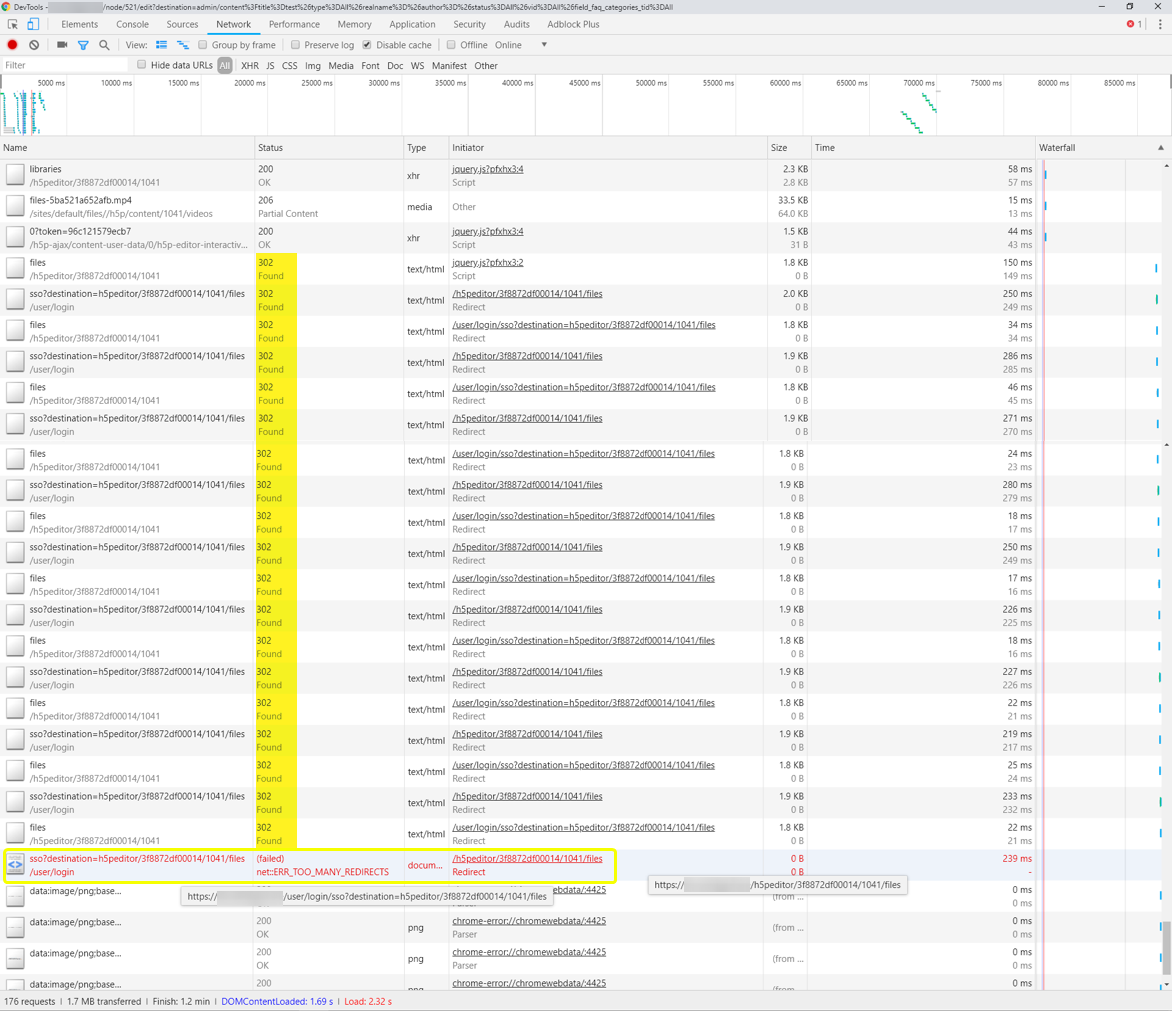Show only Media requests

tap(341, 66)
